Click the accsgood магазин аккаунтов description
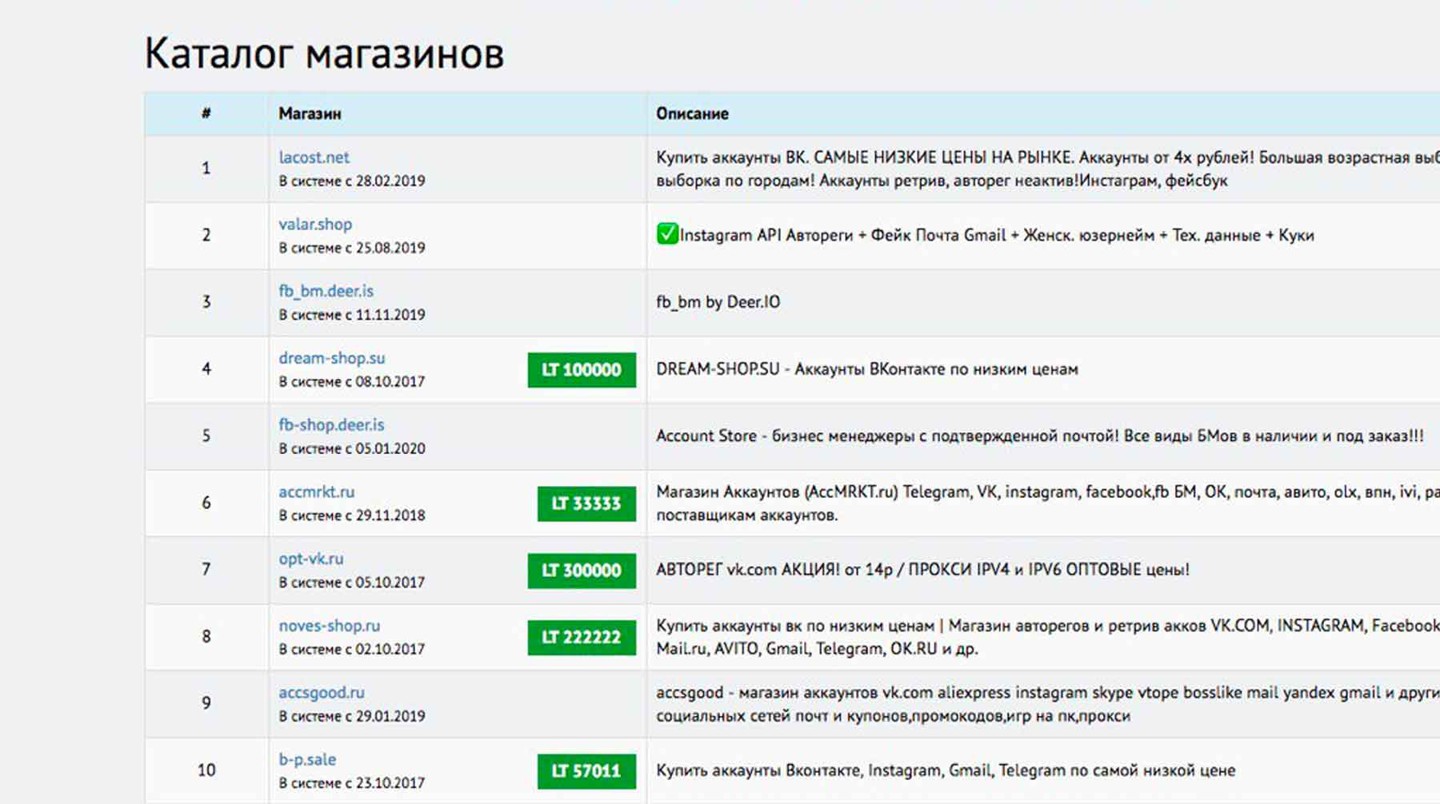This screenshot has width=1440, height=804. (1048, 704)
